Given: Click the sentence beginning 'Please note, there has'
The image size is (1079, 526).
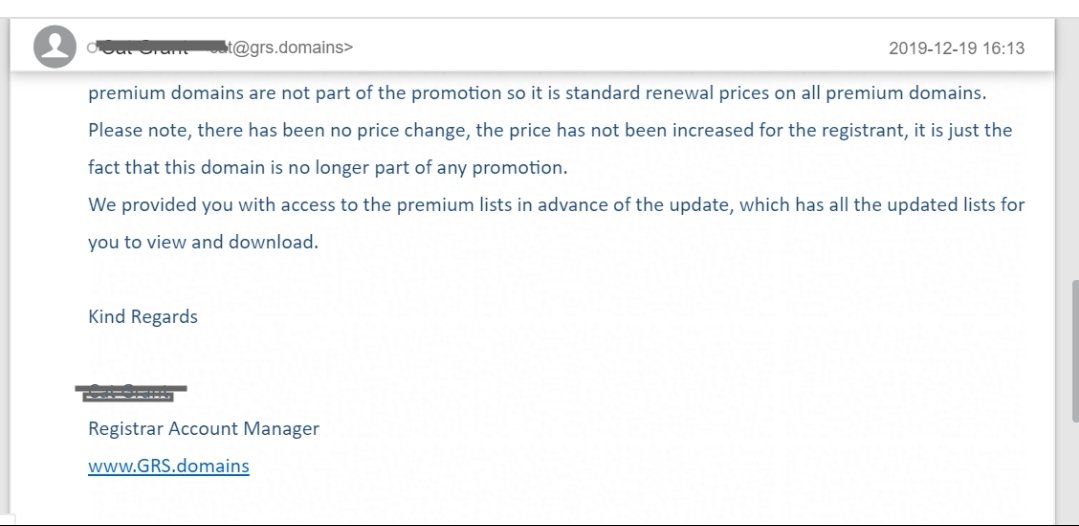Looking at the screenshot, I should pyautogui.click(x=550, y=131).
